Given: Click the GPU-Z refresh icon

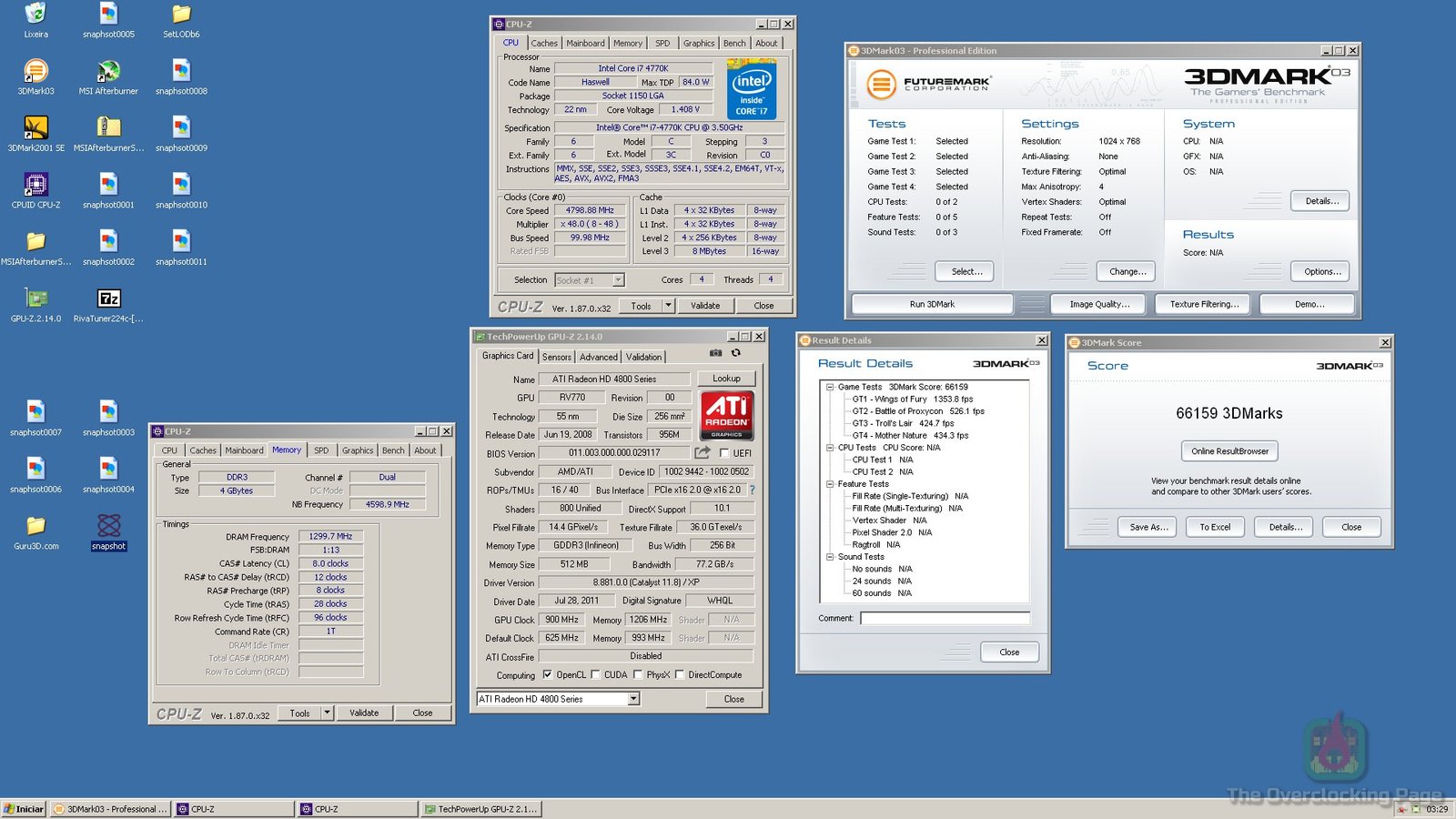Looking at the screenshot, I should (x=736, y=353).
